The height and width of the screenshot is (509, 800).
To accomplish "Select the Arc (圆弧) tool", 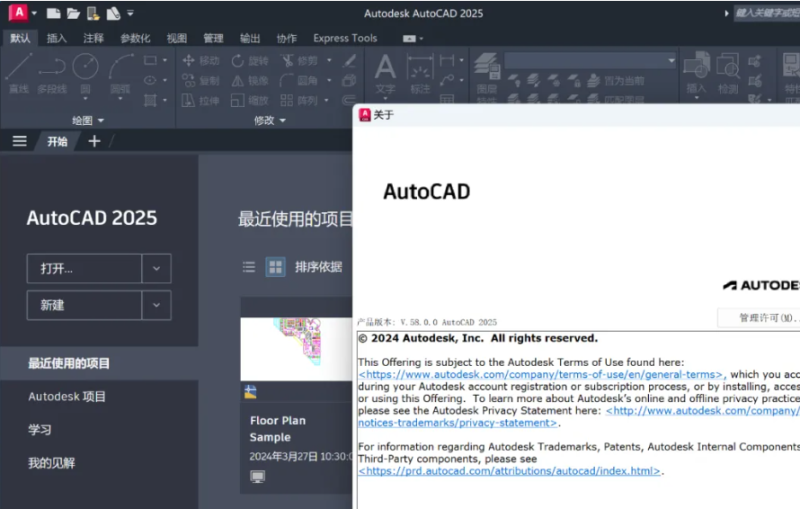I will (120, 75).
